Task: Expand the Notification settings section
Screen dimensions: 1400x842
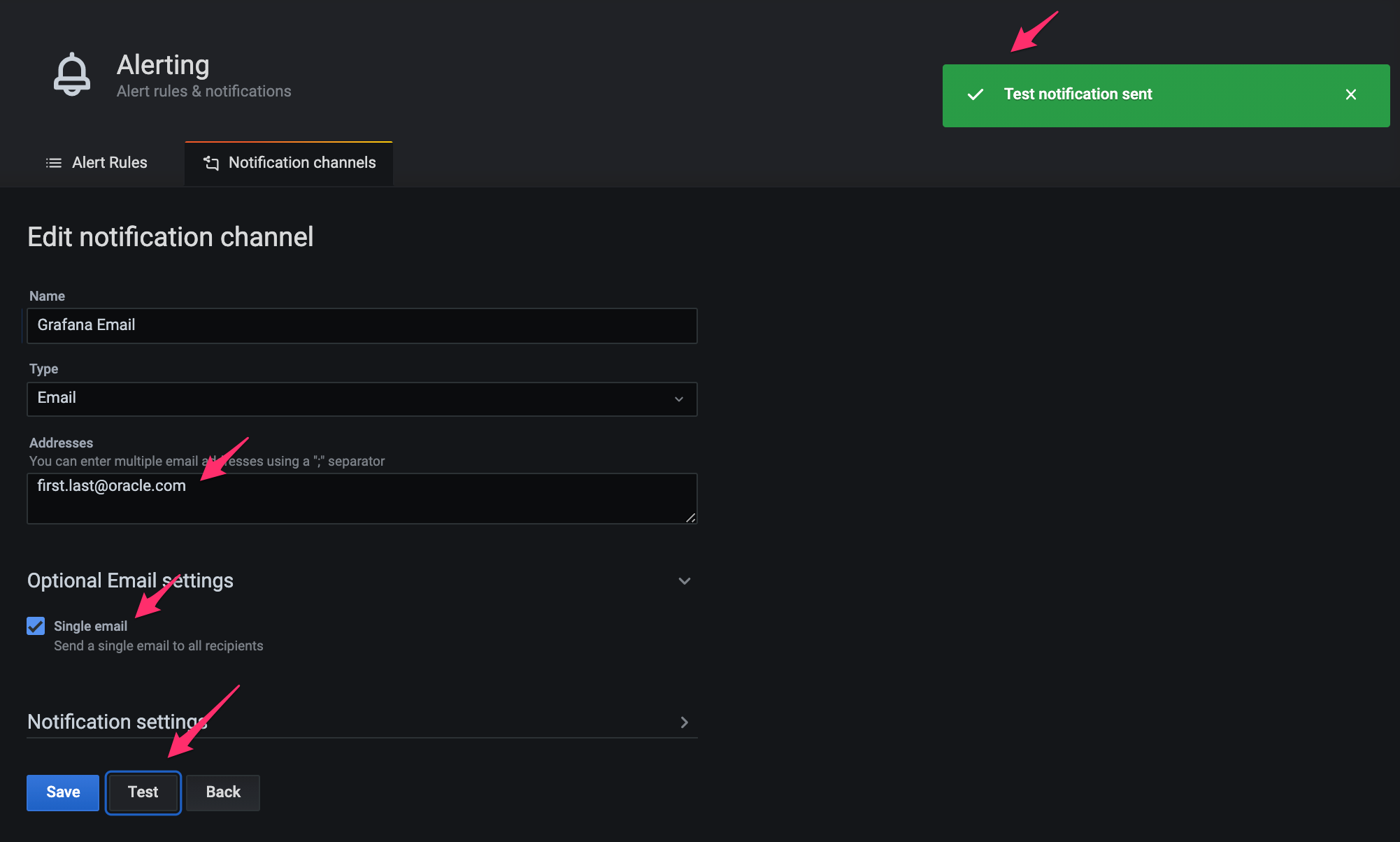Action: [684, 722]
